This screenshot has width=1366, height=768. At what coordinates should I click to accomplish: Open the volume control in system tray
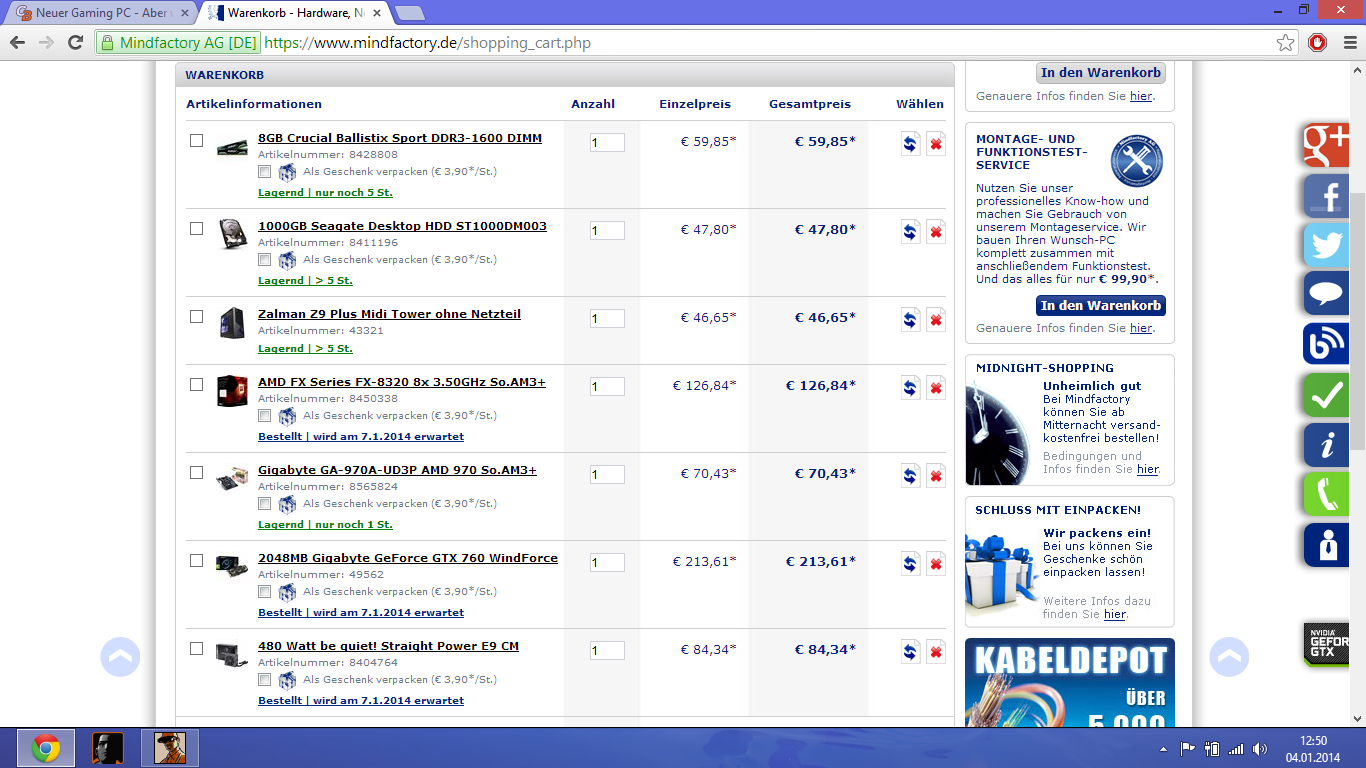click(1260, 749)
